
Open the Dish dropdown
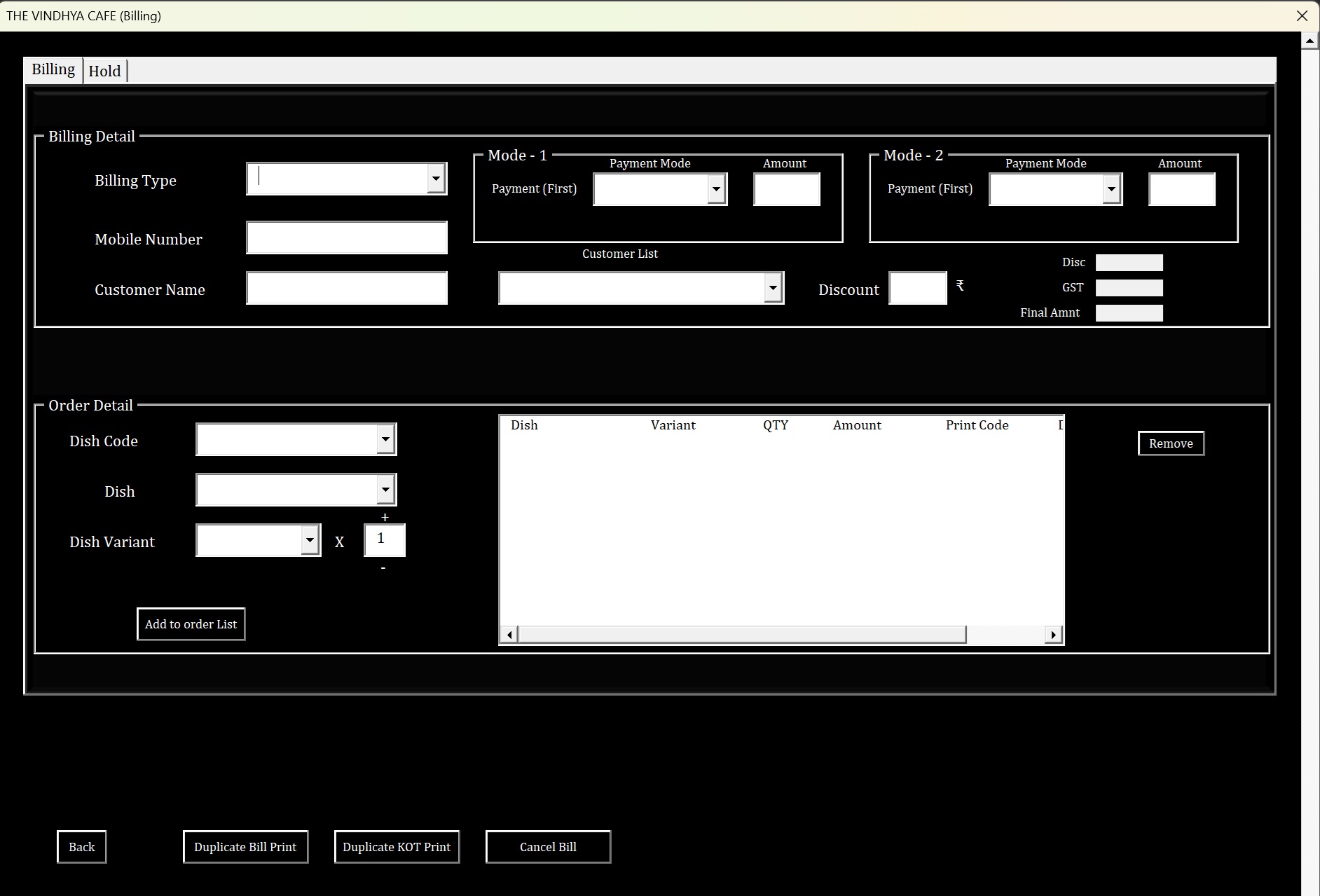(x=385, y=490)
